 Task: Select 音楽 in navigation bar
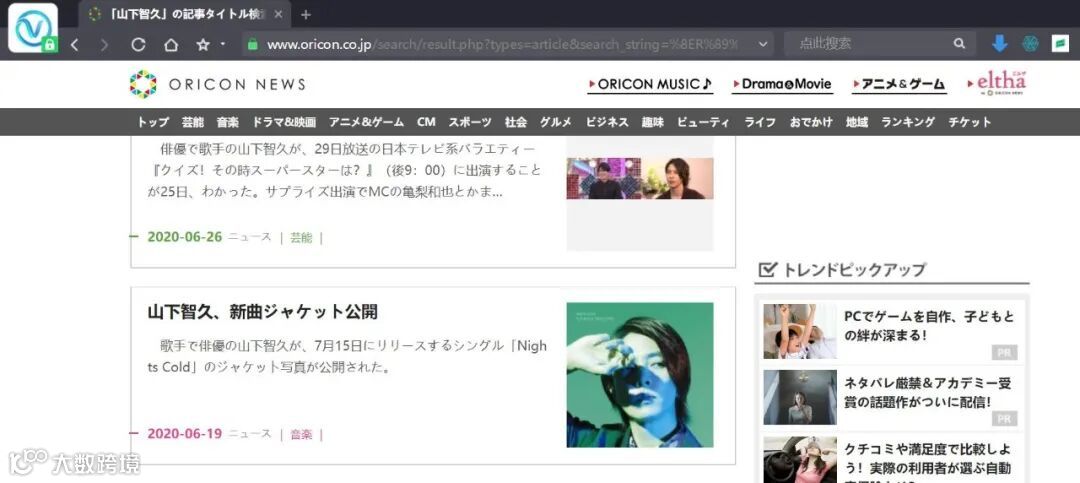click(x=228, y=122)
